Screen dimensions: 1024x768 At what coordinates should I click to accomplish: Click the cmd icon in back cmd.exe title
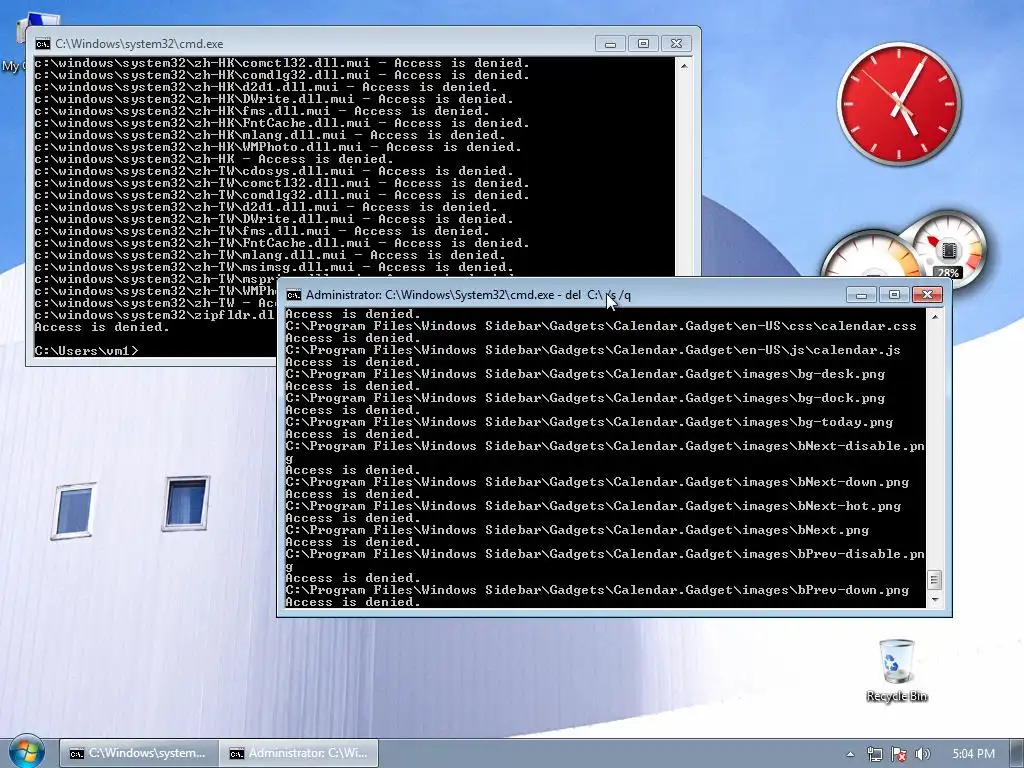(43, 44)
